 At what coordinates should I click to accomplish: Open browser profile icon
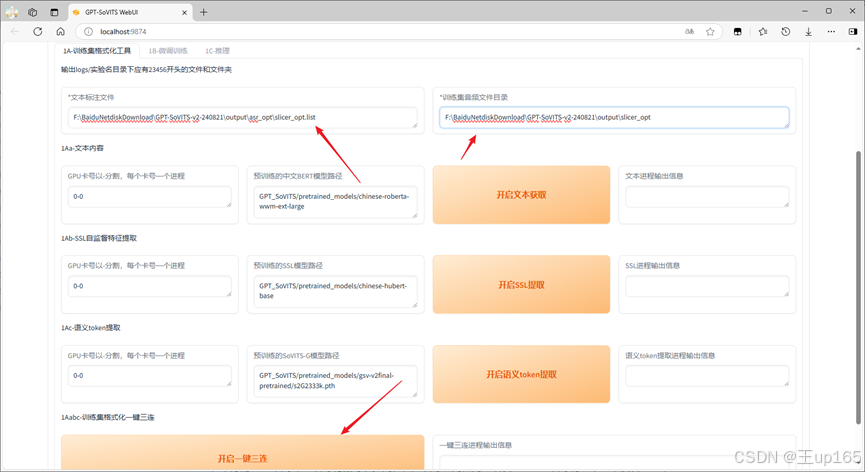pos(12,12)
